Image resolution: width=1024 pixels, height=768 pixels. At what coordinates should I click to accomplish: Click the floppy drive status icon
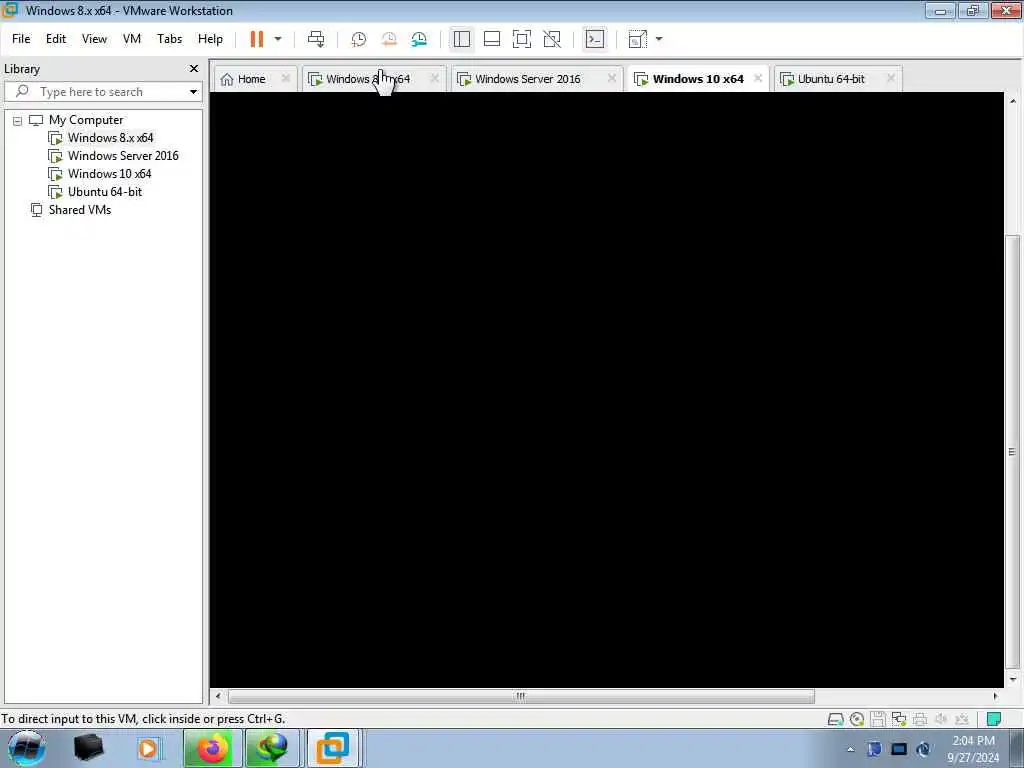point(878,720)
